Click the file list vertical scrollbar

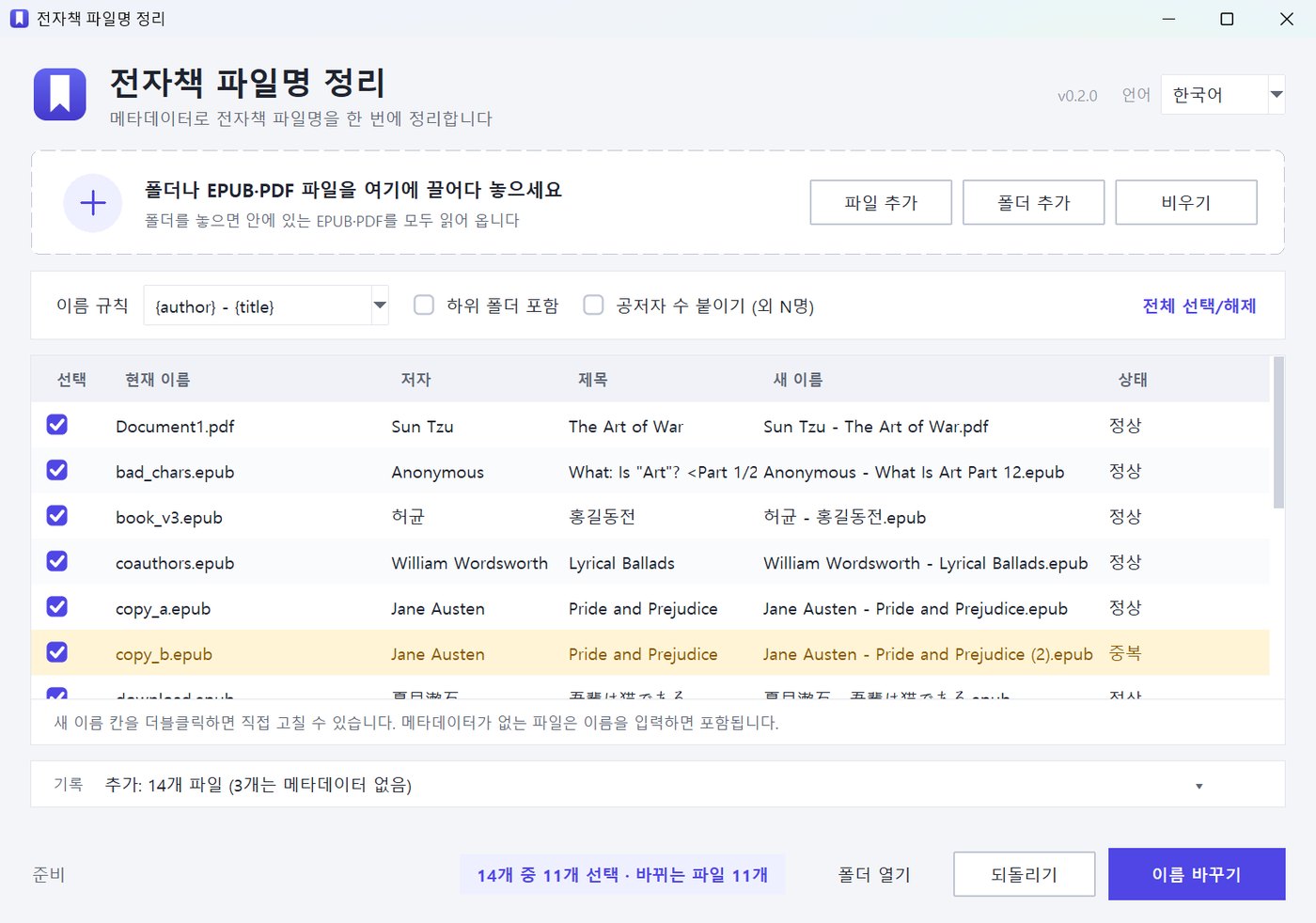point(1278,432)
